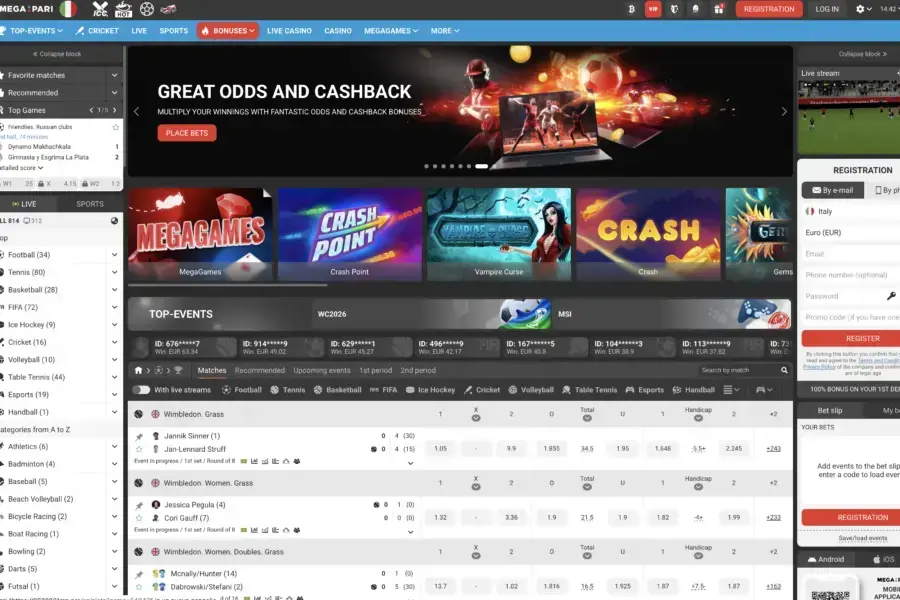The height and width of the screenshot is (600, 900).
Task: Click the Email input field
Action: 851,254
